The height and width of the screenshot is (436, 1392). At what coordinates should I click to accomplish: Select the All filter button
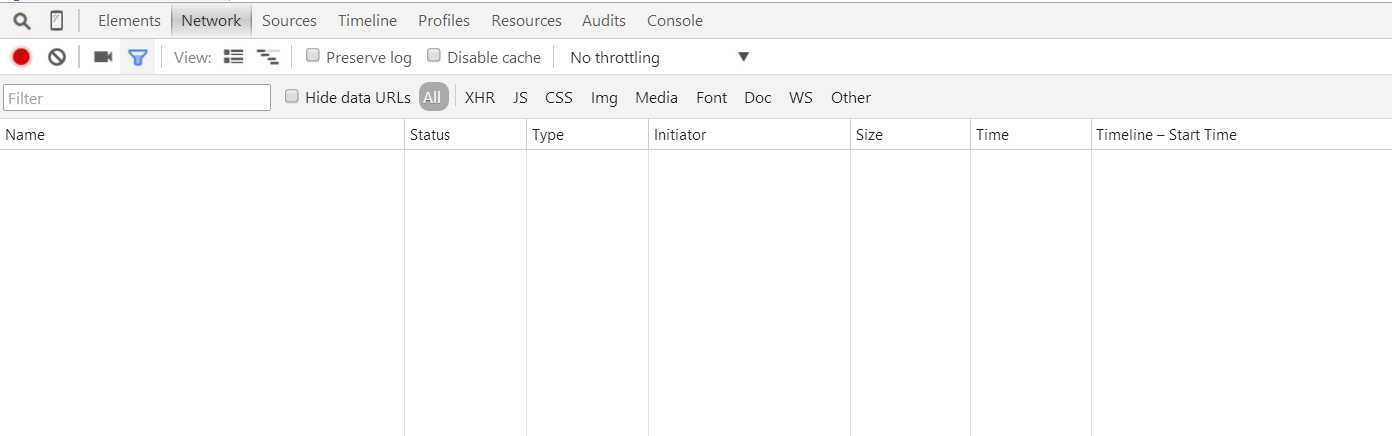432,97
